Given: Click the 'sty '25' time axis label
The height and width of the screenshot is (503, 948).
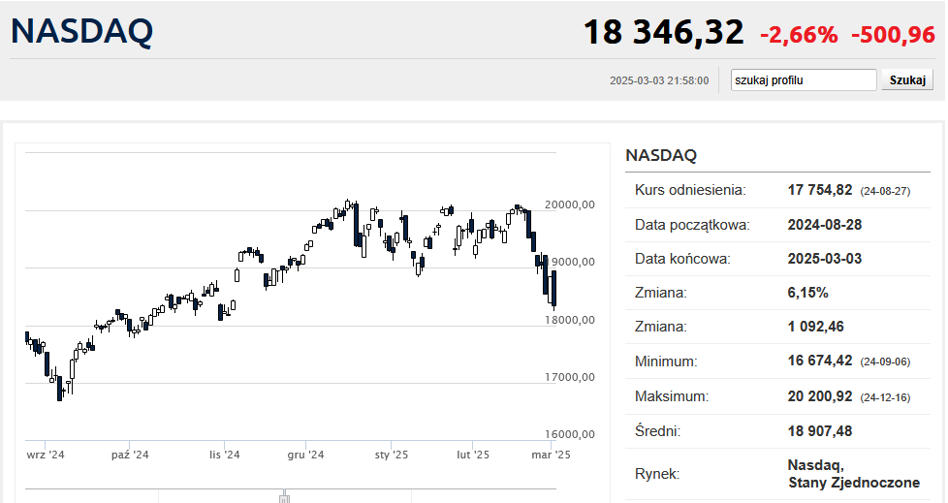Looking at the screenshot, I should pyautogui.click(x=390, y=454).
